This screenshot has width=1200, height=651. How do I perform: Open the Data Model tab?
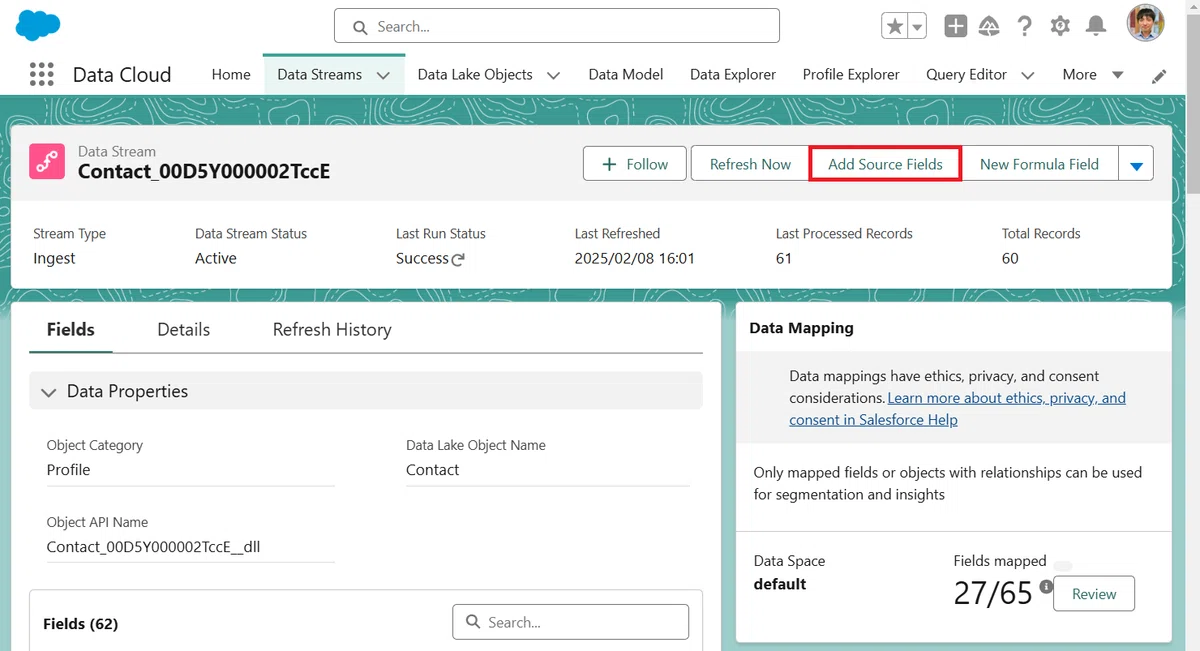click(625, 74)
